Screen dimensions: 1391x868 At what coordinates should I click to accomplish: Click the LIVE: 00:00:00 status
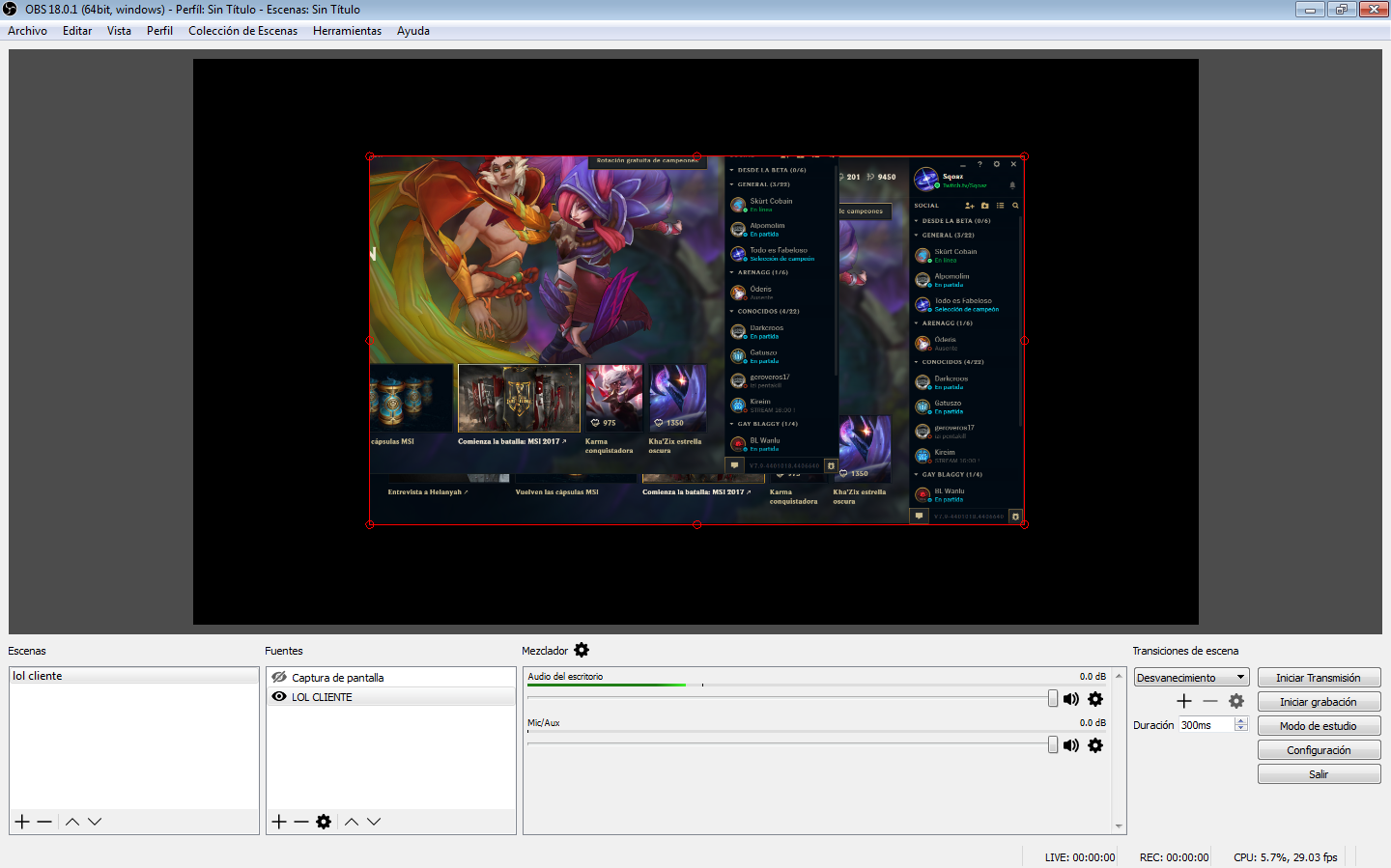click(1080, 857)
